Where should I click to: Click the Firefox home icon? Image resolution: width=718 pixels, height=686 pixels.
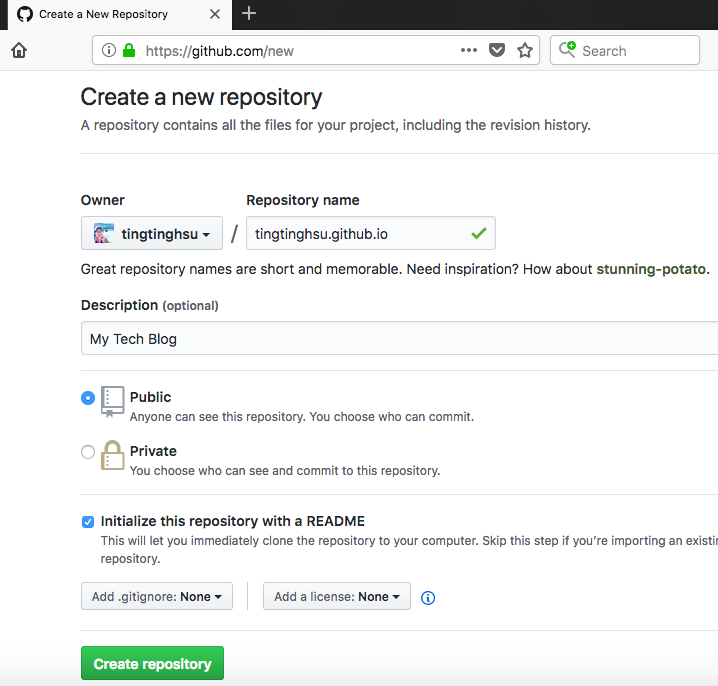[19, 50]
